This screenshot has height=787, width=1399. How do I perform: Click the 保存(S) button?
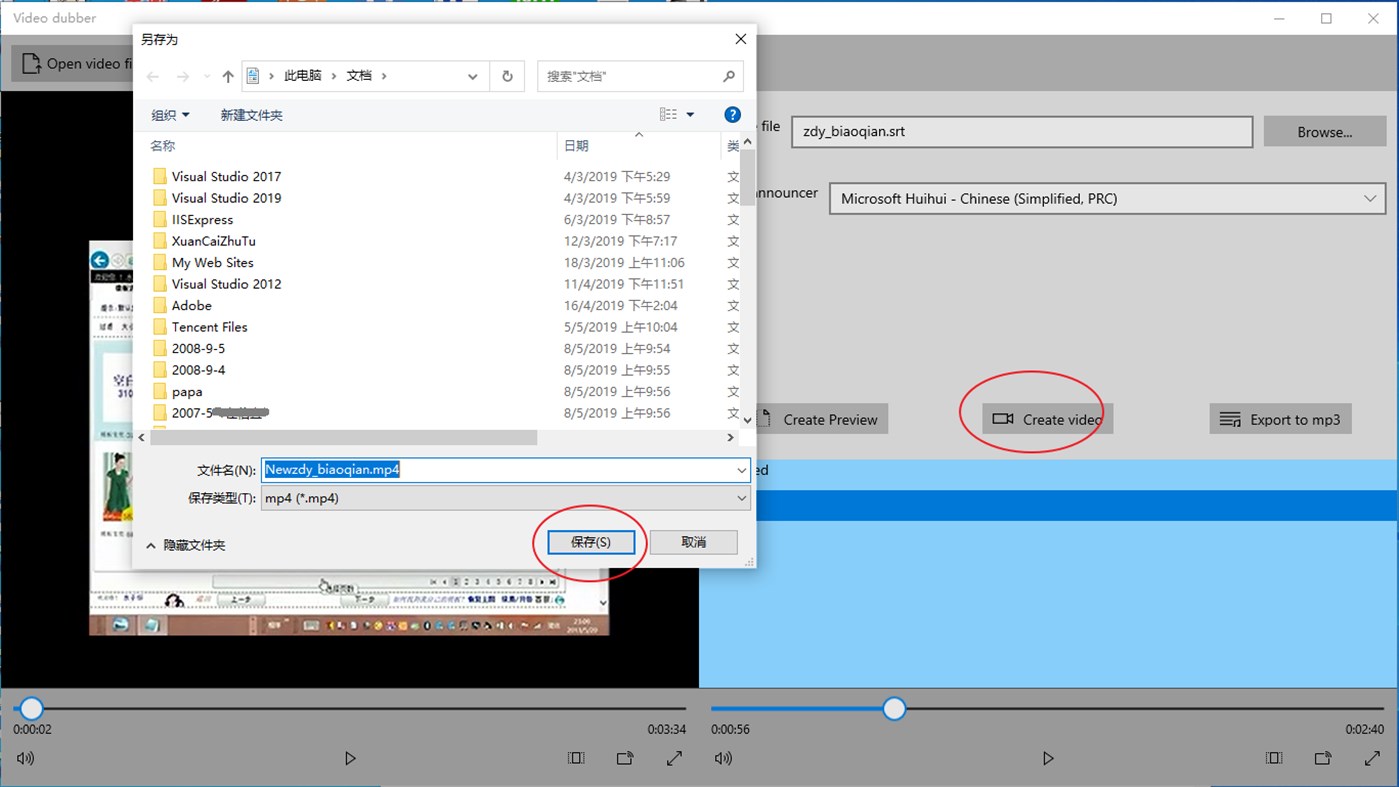(x=590, y=541)
